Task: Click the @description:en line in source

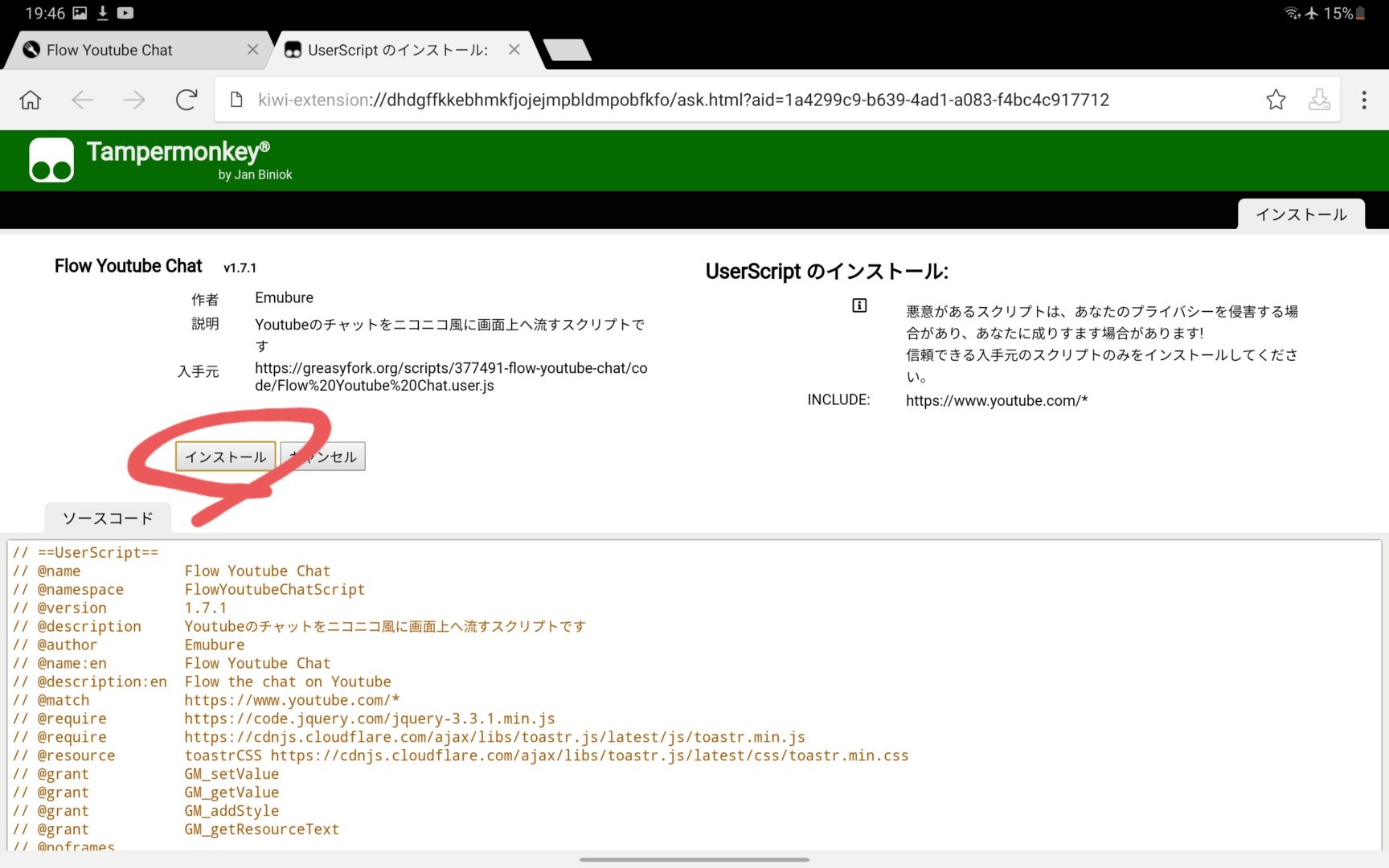Action: click(x=202, y=682)
